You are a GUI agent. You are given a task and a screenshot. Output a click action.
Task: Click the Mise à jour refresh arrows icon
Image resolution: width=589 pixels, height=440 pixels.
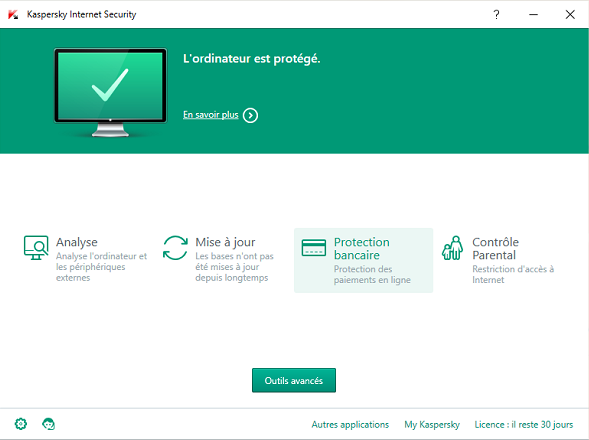pos(175,248)
